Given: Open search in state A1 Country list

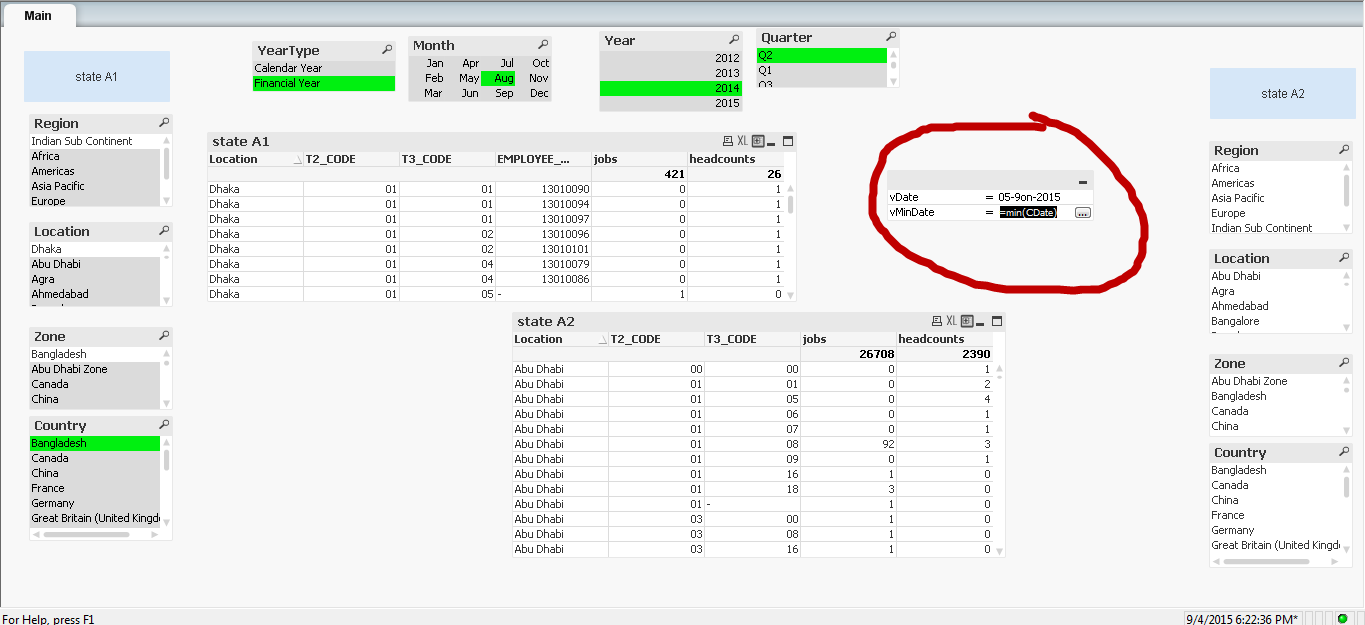Looking at the screenshot, I should 164,425.
